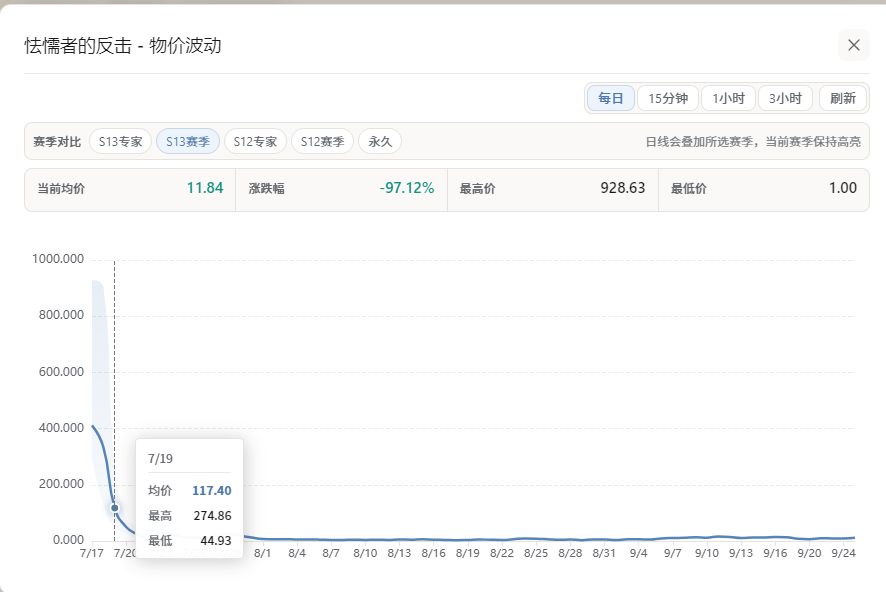The width and height of the screenshot is (886, 592).
Task: Enable the S12赛季 season comparison chip
Action: coord(322,141)
